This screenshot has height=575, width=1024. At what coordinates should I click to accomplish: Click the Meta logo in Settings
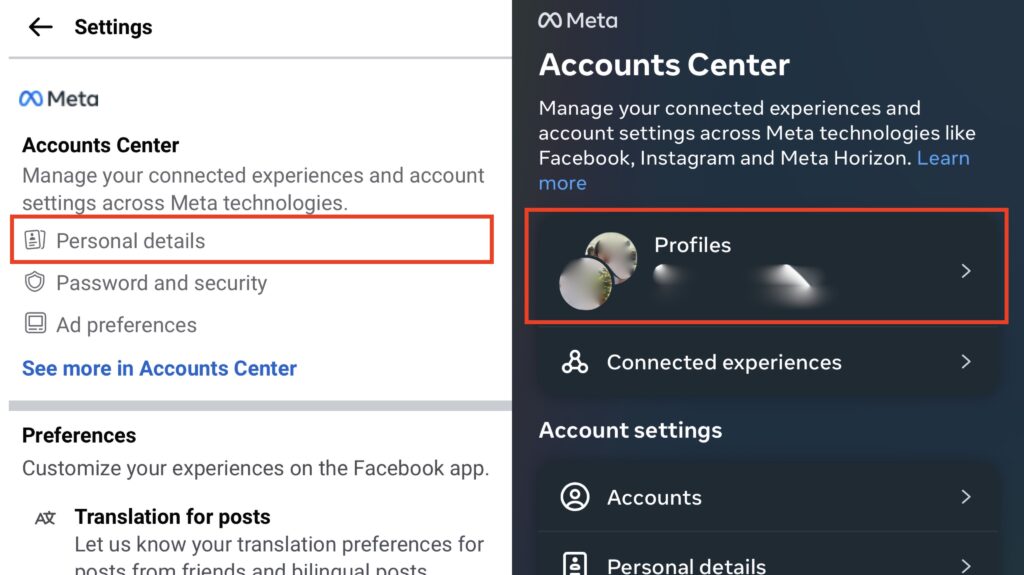click(59, 99)
